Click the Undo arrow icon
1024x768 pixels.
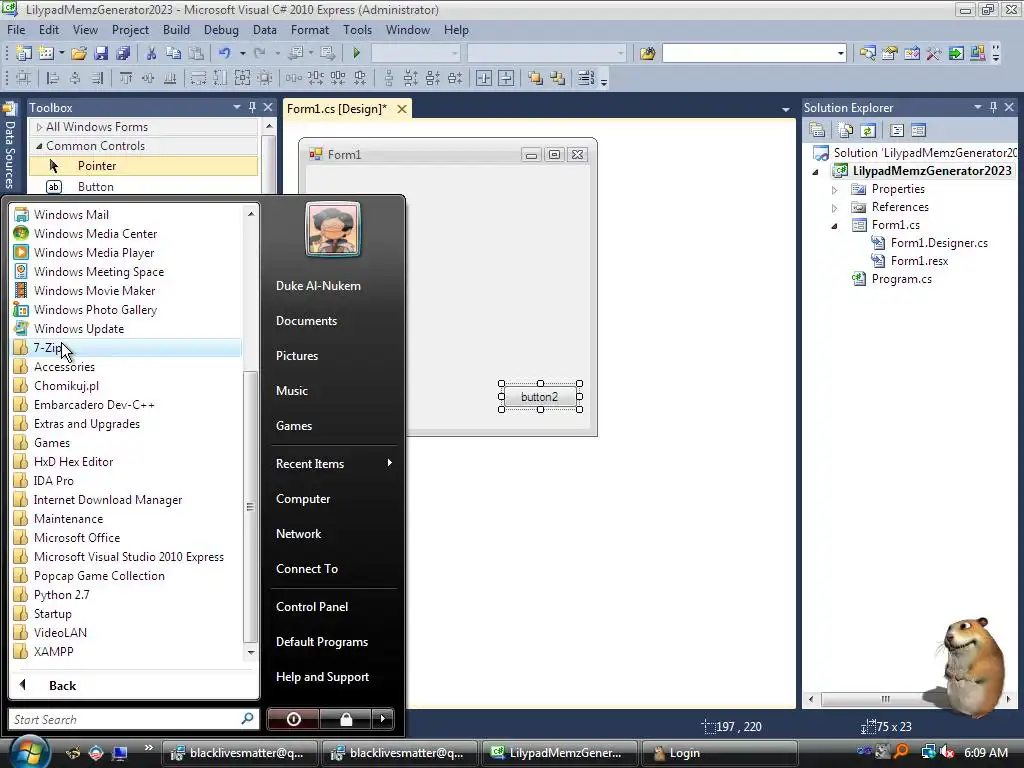pyautogui.click(x=224, y=53)
